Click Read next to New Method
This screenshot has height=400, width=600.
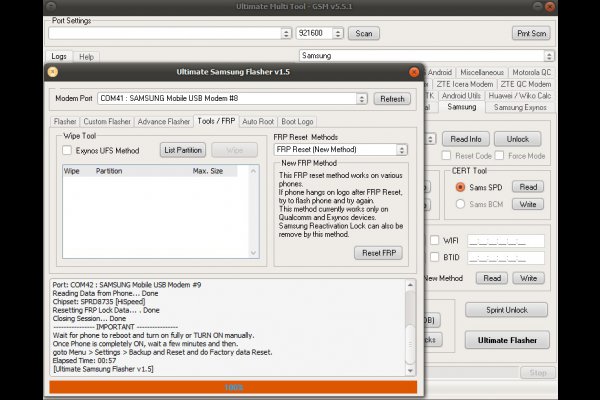[492, 278]
